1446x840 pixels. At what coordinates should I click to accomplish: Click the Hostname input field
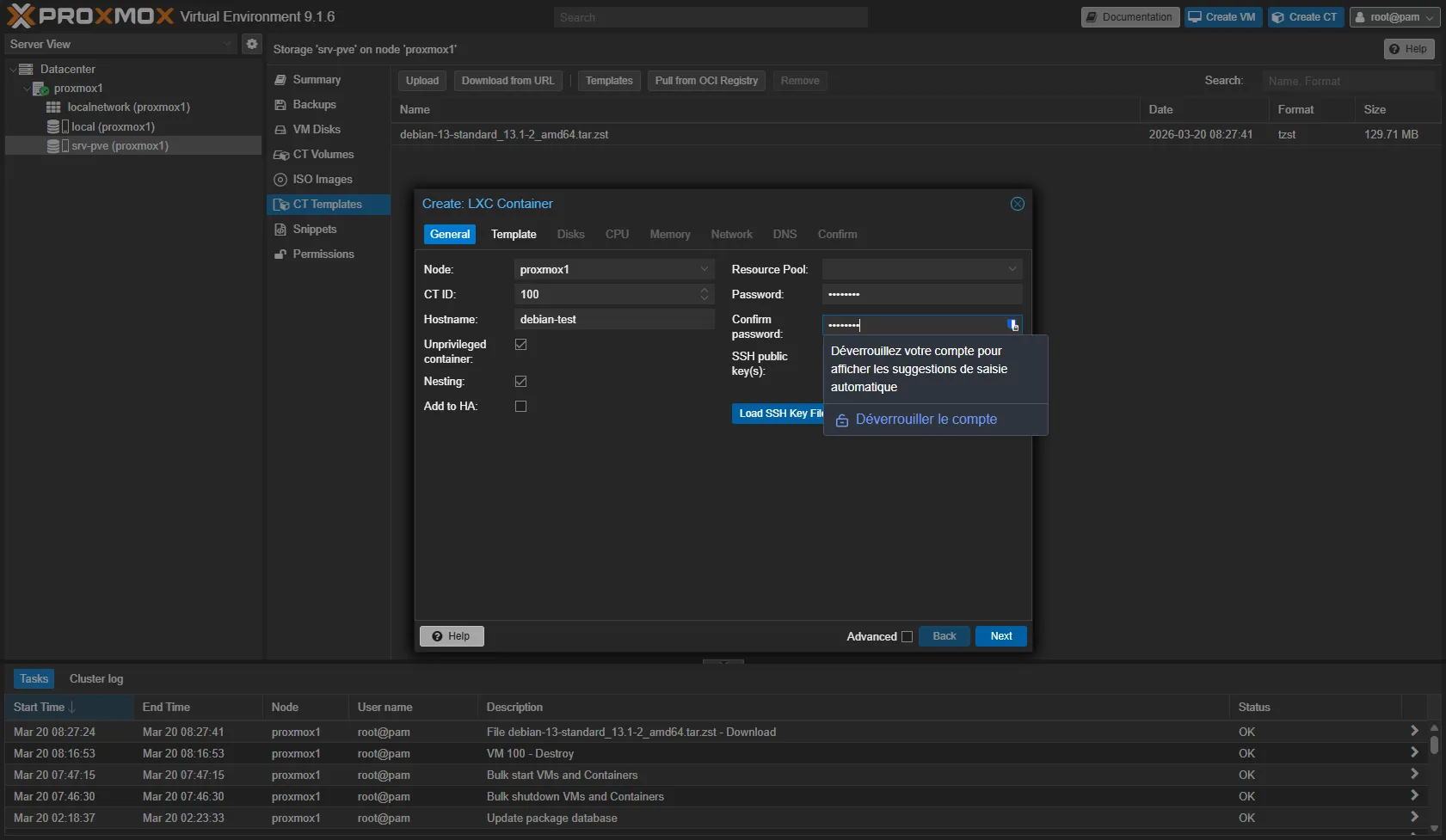click(x=614, y=320)
